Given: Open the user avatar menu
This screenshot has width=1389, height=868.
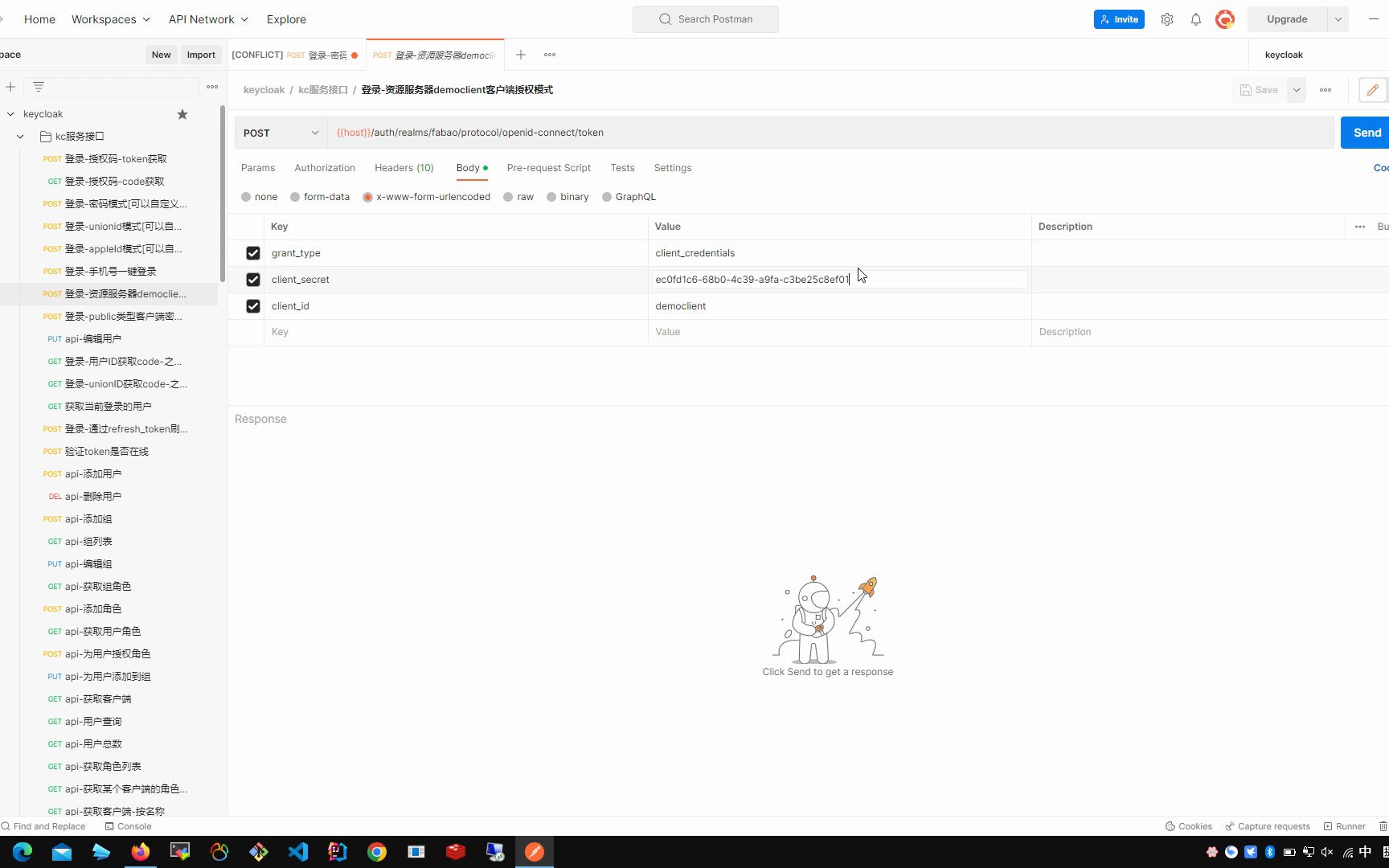Looking at the screenshot, I should click(1225, 19).
